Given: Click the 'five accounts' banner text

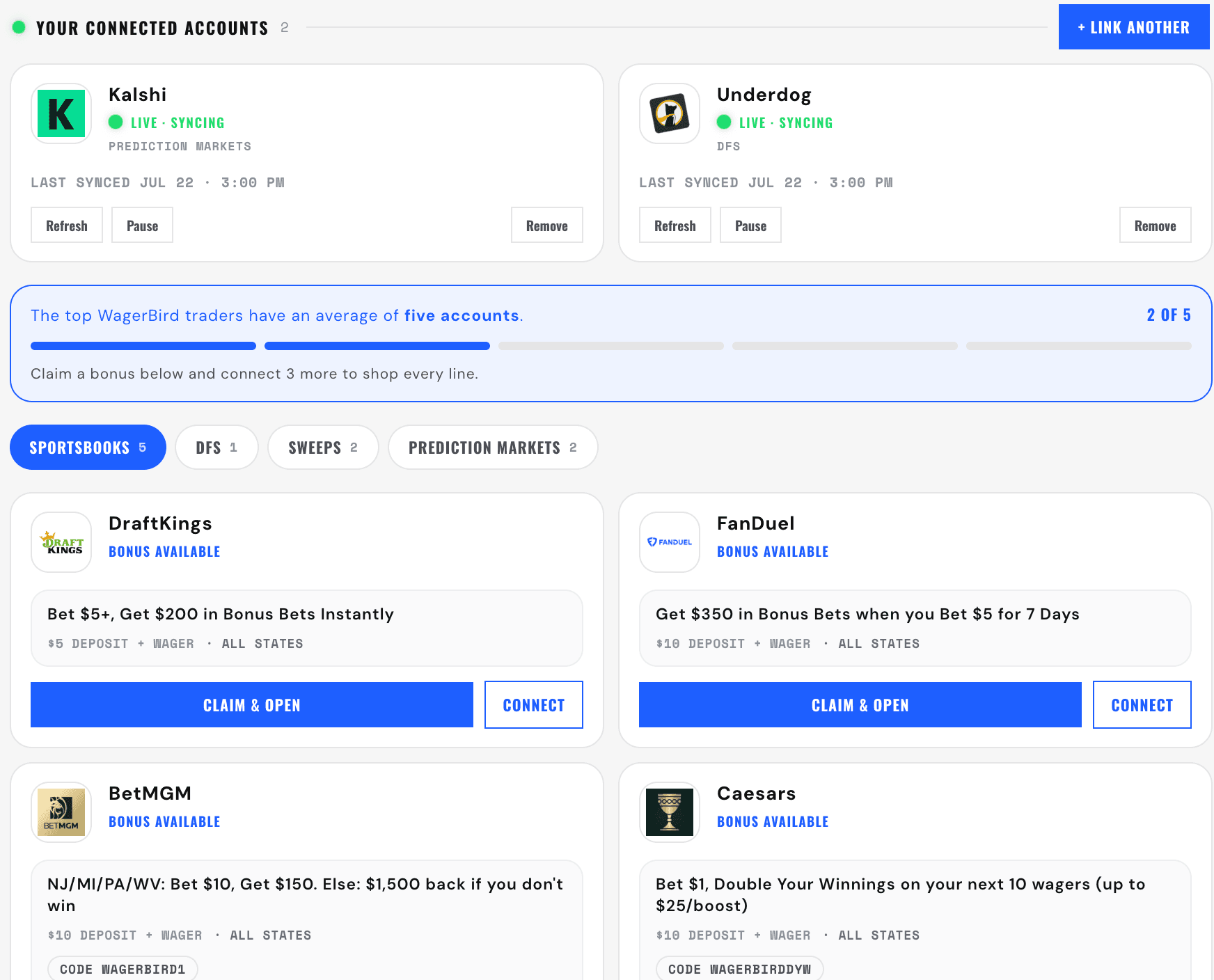Looking at the screenshot, I should pyautogui.click(x=462, y=315).
